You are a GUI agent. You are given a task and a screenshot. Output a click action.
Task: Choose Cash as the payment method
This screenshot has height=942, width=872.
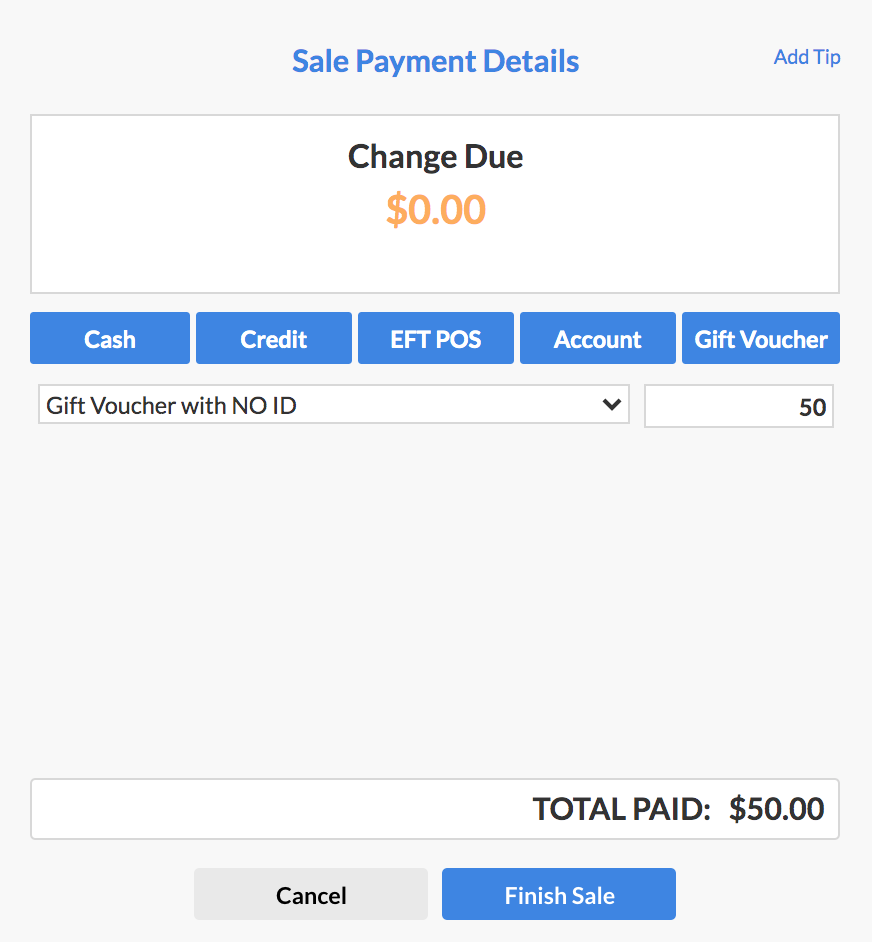(x=110, y=338)
